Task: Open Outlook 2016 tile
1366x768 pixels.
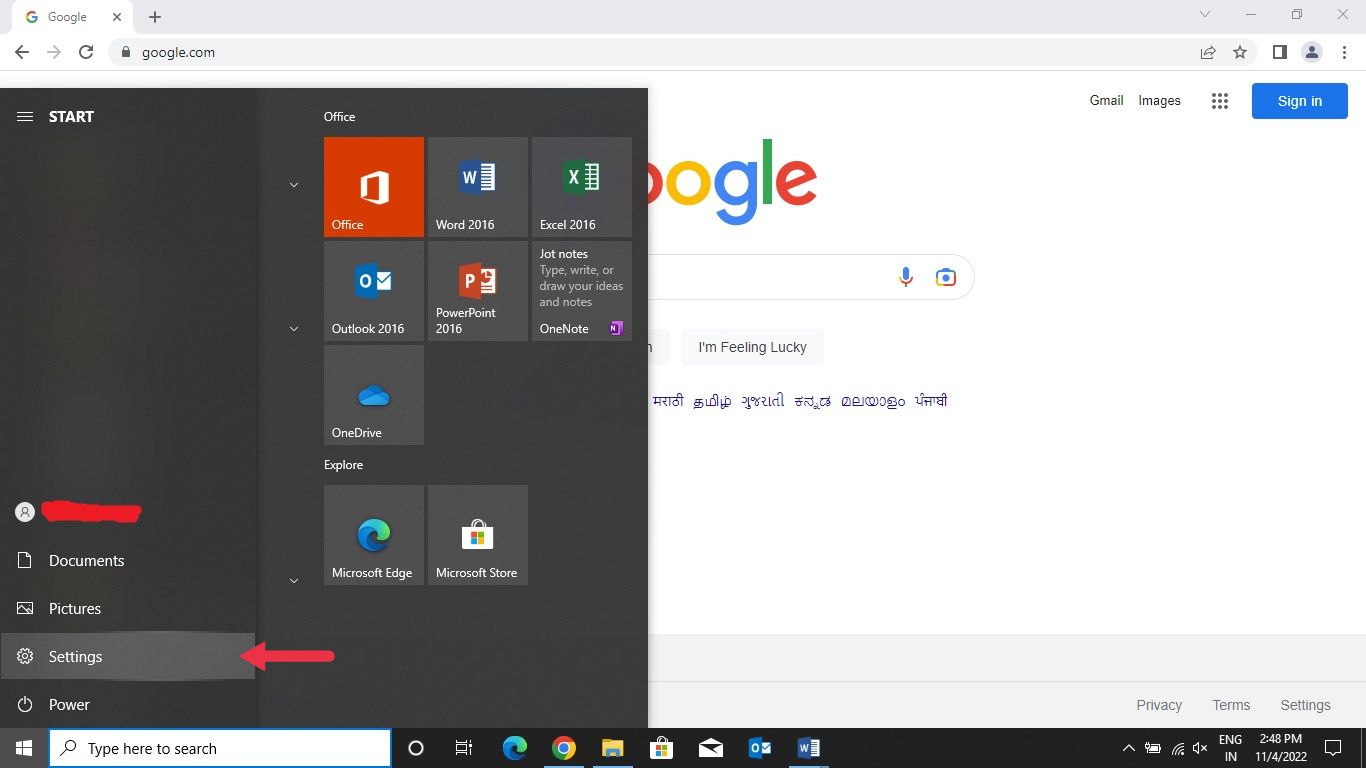Action: click(x=374, y=291)
